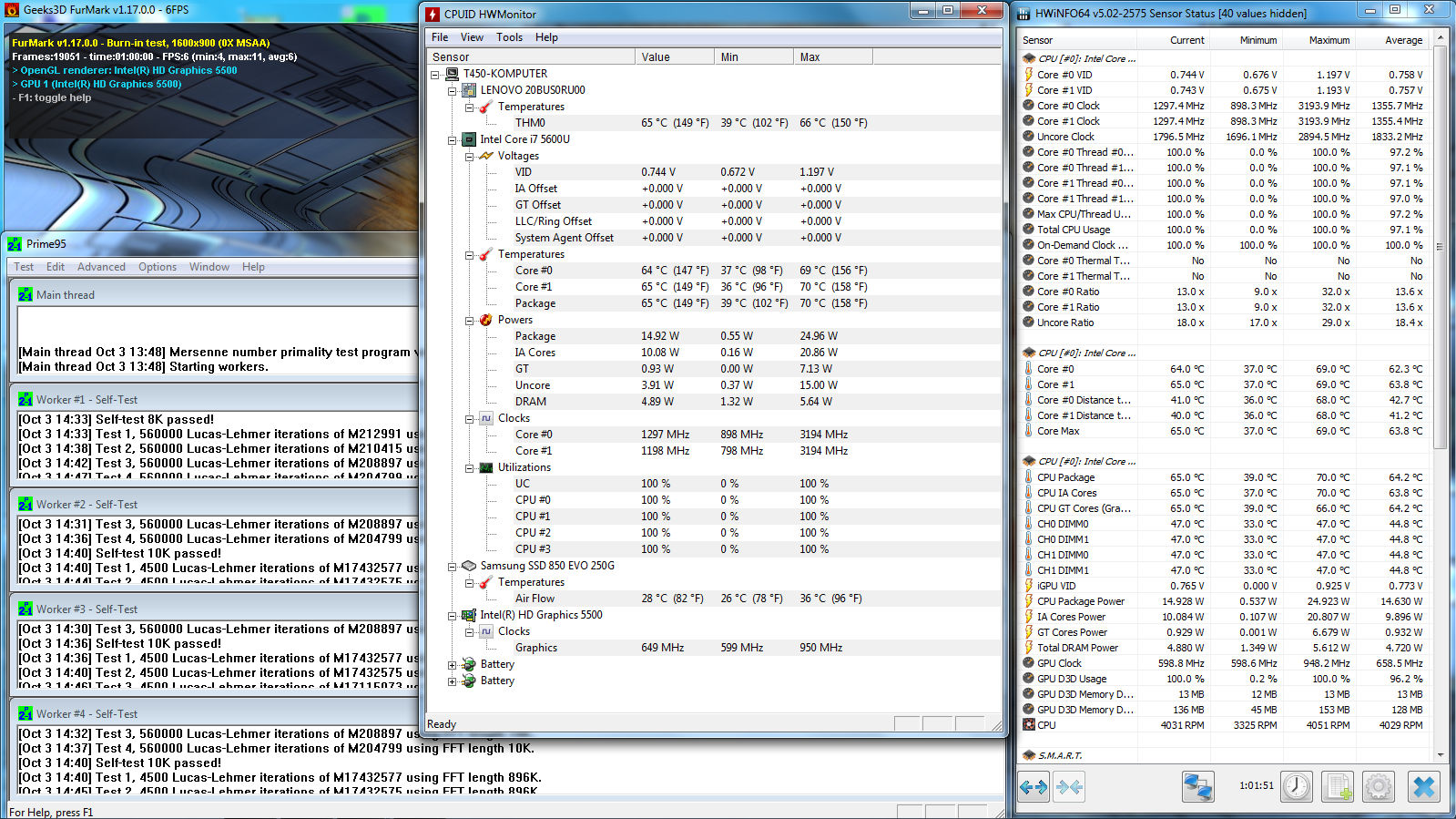Open the Edit menu in Prime95
This screenshot has width=1456, height=819.
coord(56,267)
